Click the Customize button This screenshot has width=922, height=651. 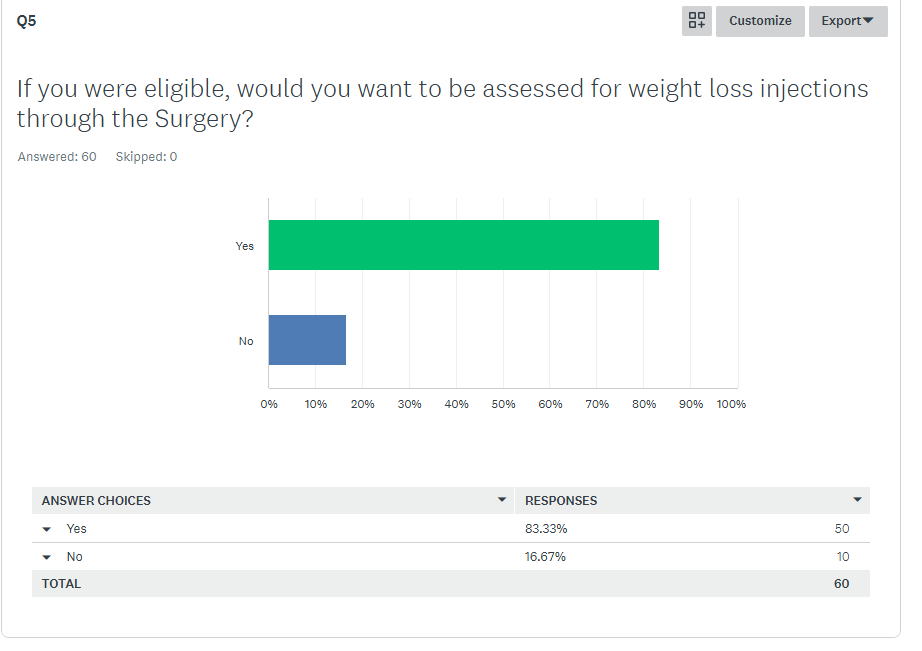(x=760, y=21)
